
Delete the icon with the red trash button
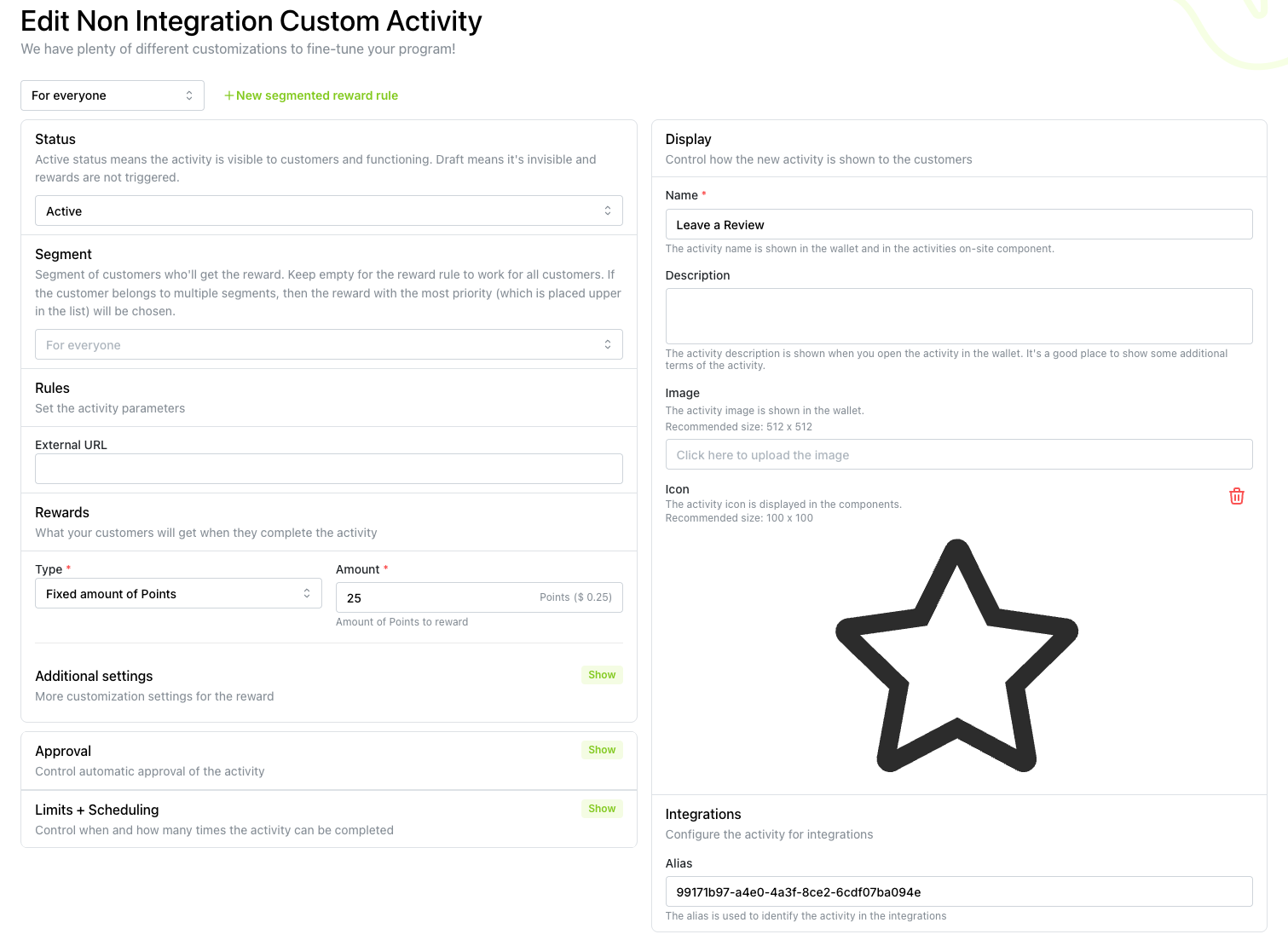pyautogui.click(x=1236, y=496)
